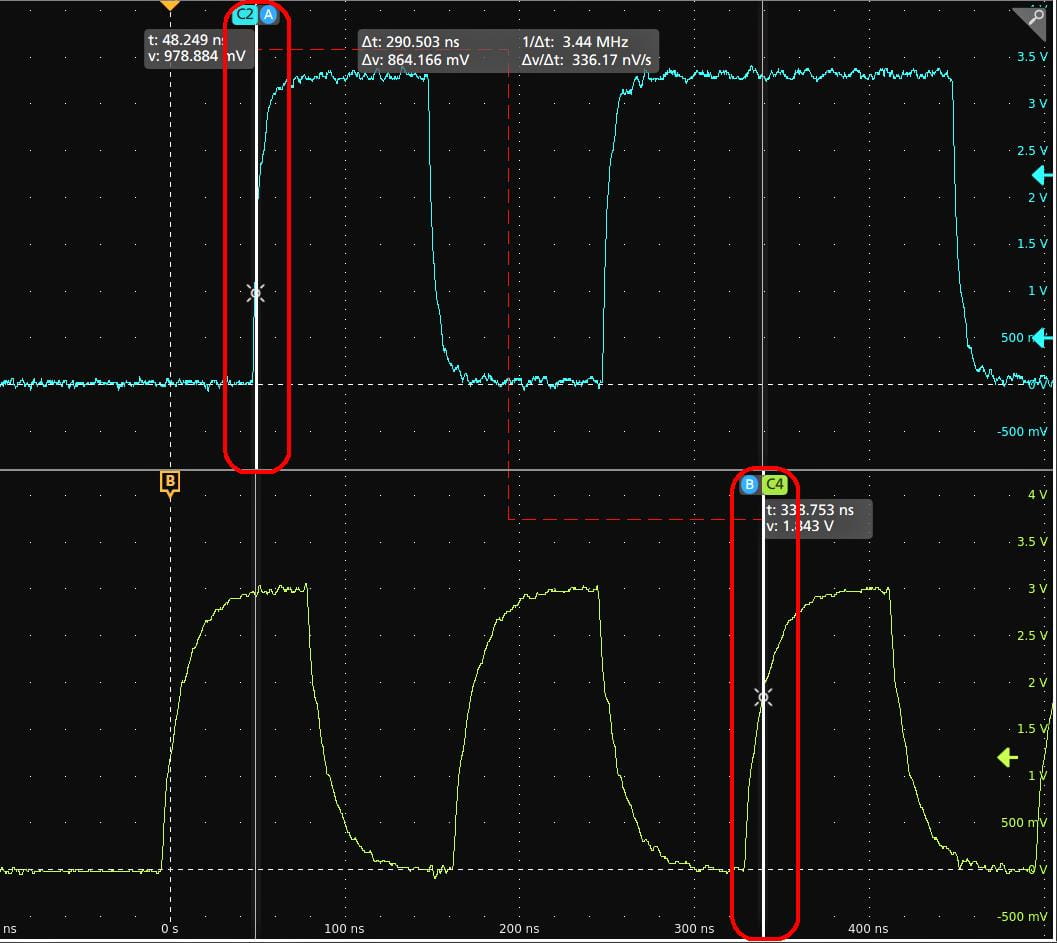Screen dimensions: 1057x943
Task: Click cursor B crosshair on yellow waveform
Action: [763, 698]
